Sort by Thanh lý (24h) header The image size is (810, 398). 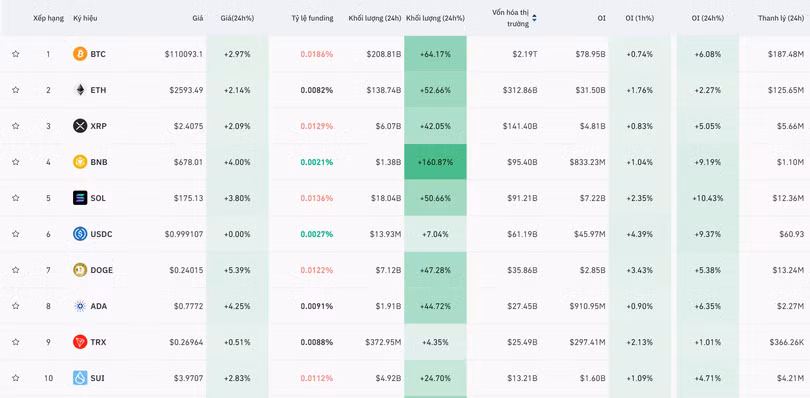pos(781,18)
